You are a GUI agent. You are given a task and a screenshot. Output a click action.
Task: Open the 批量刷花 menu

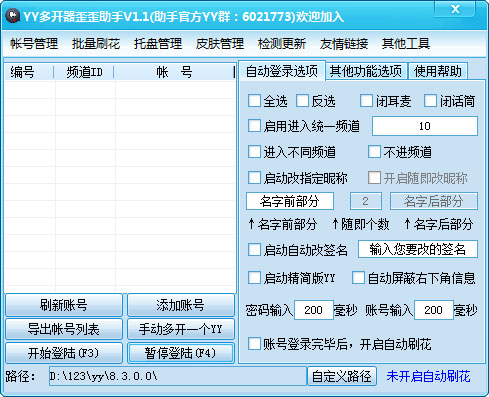coord(96,44)
